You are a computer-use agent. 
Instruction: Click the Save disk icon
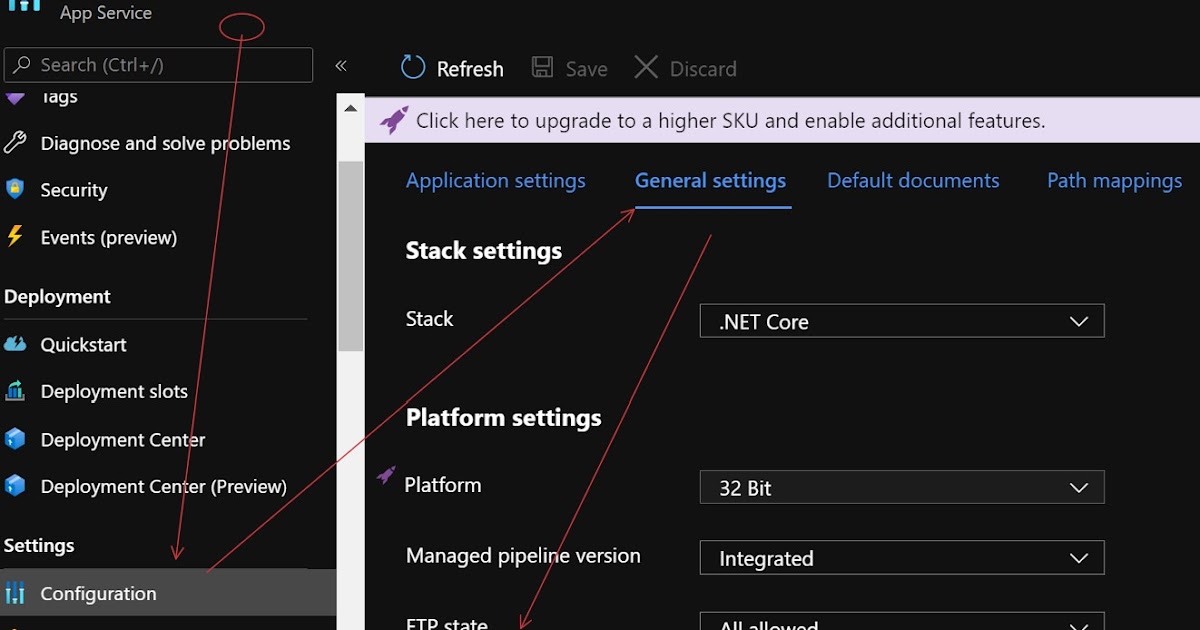(x=542, y=67)
